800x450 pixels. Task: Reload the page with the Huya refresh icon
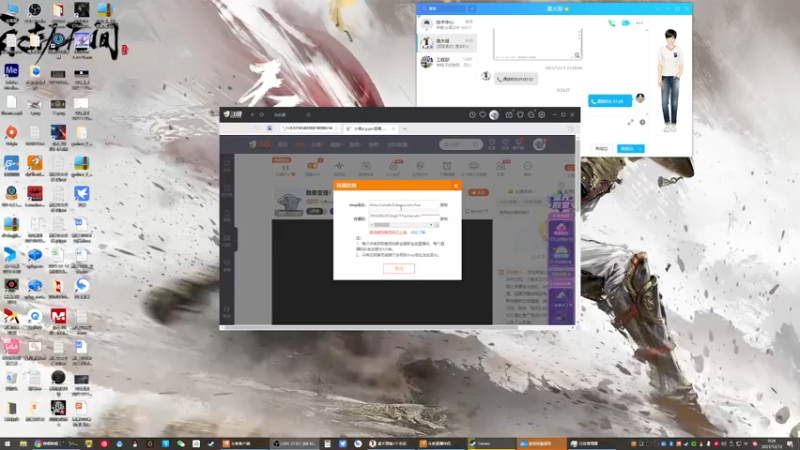[x=262, y=115]
